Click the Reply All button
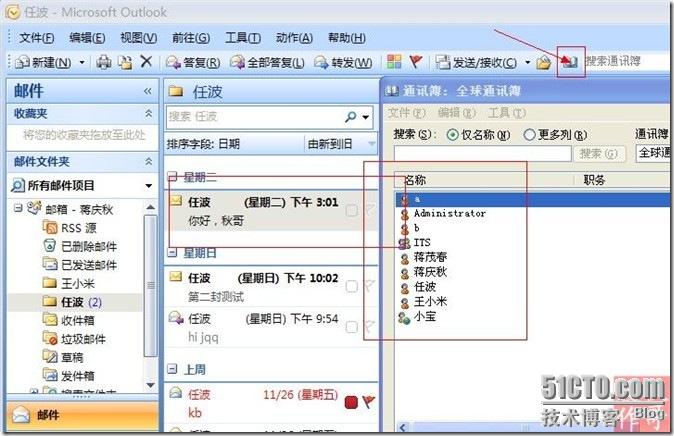The width and height of the screenshot is (674, 436). pos(267,63)
